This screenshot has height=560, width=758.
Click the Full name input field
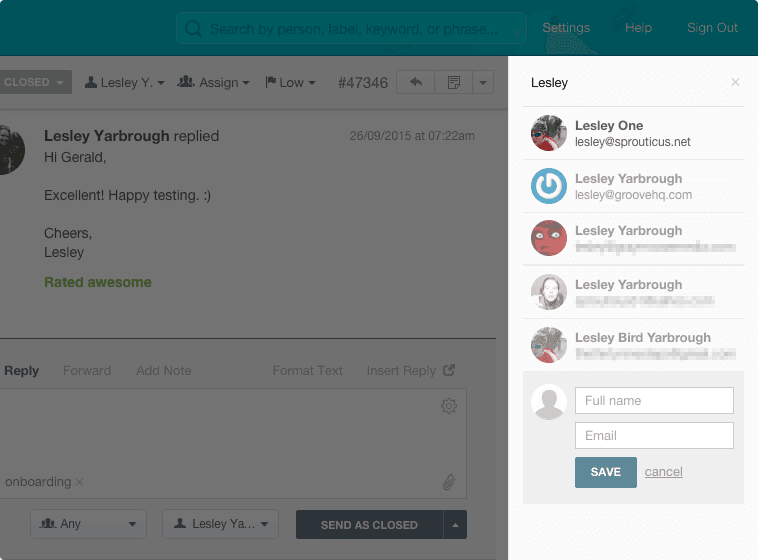click(x=654, y=401)
